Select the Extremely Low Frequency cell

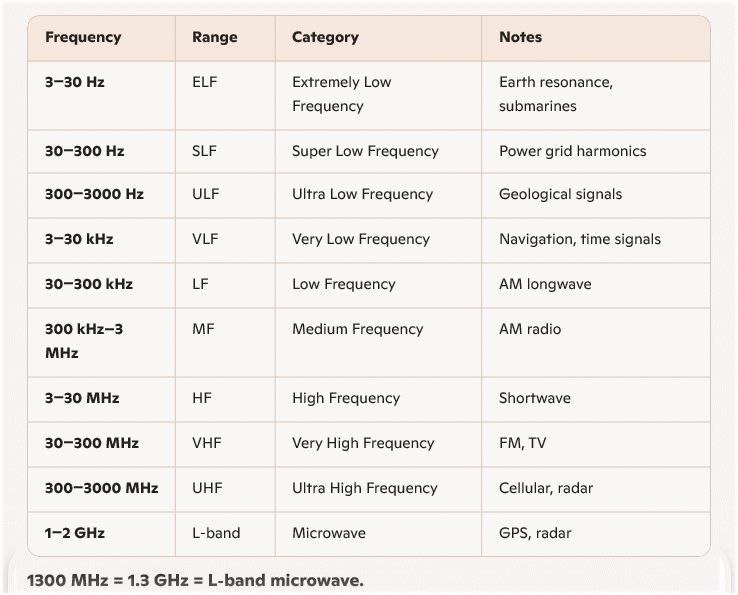(x=342, y=94)
